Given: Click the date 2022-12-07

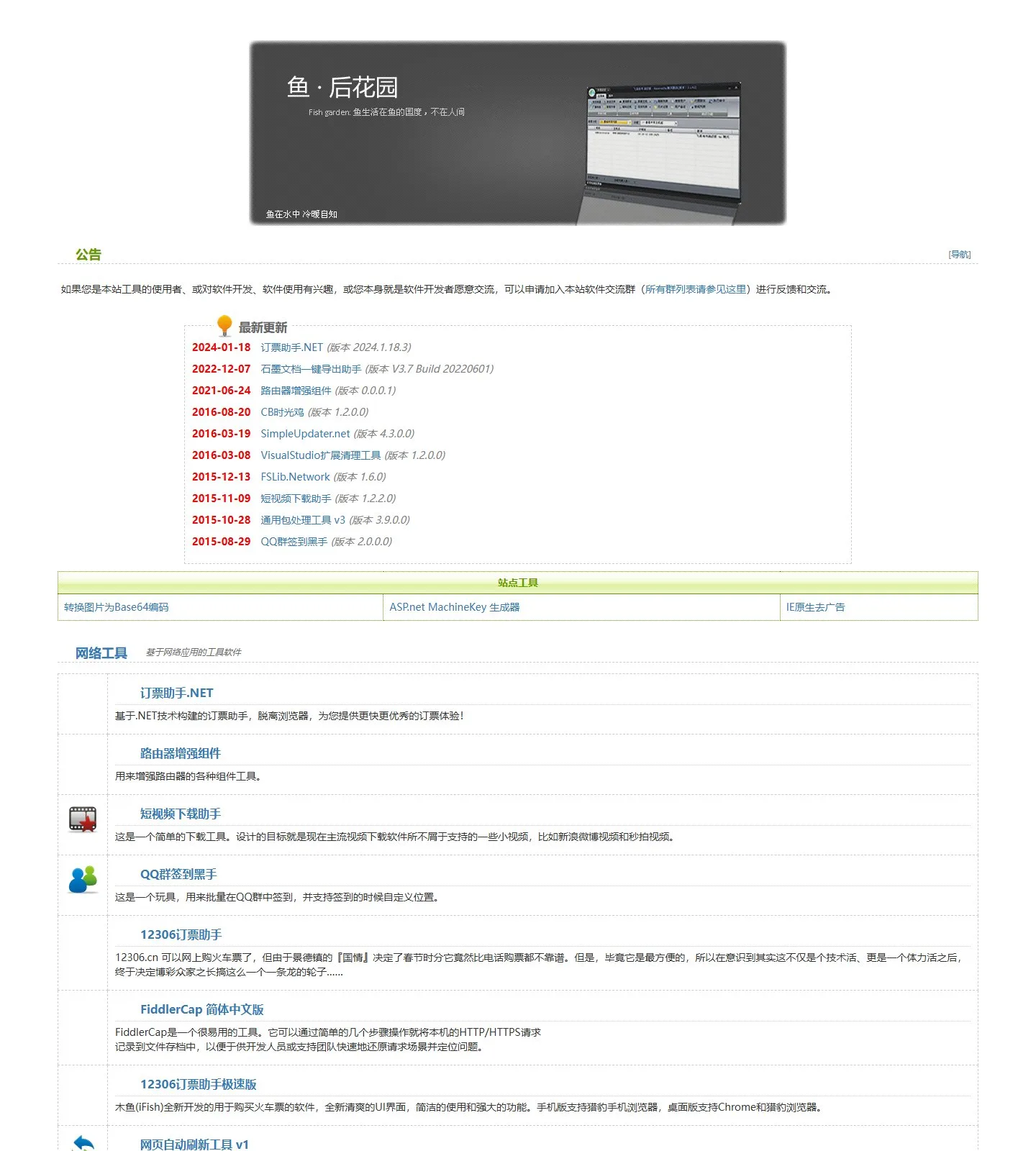Looking at the screenshot, I should pos(221,369).
